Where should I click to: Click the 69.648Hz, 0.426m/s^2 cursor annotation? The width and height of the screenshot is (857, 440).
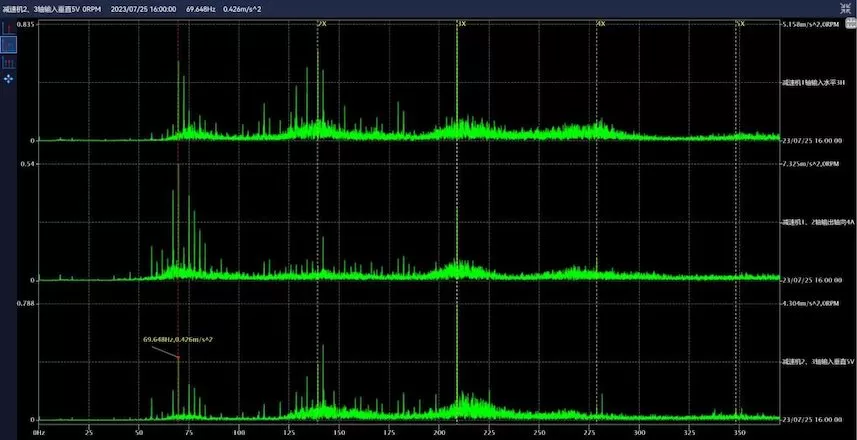point(179,339)
